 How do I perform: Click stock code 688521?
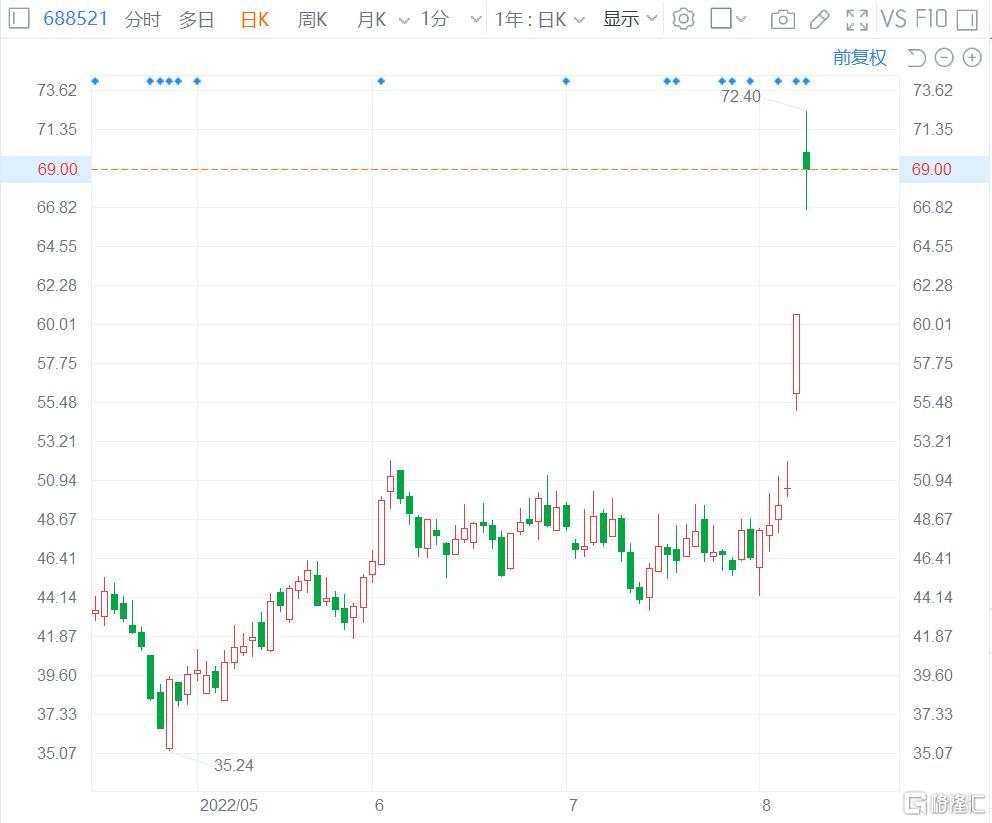click(x=76, y=19)
